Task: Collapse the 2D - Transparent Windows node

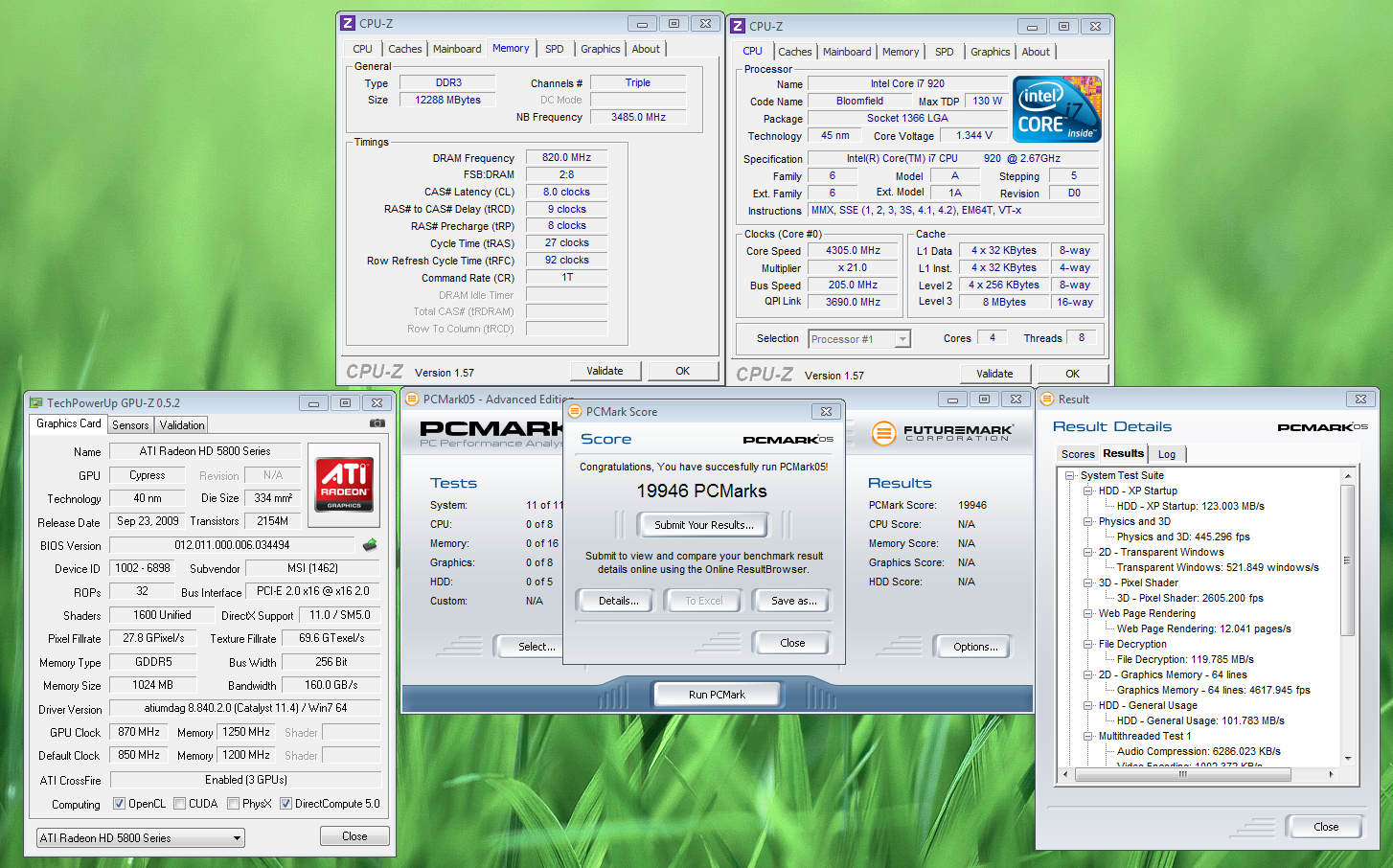Action: coord(1088,552)
